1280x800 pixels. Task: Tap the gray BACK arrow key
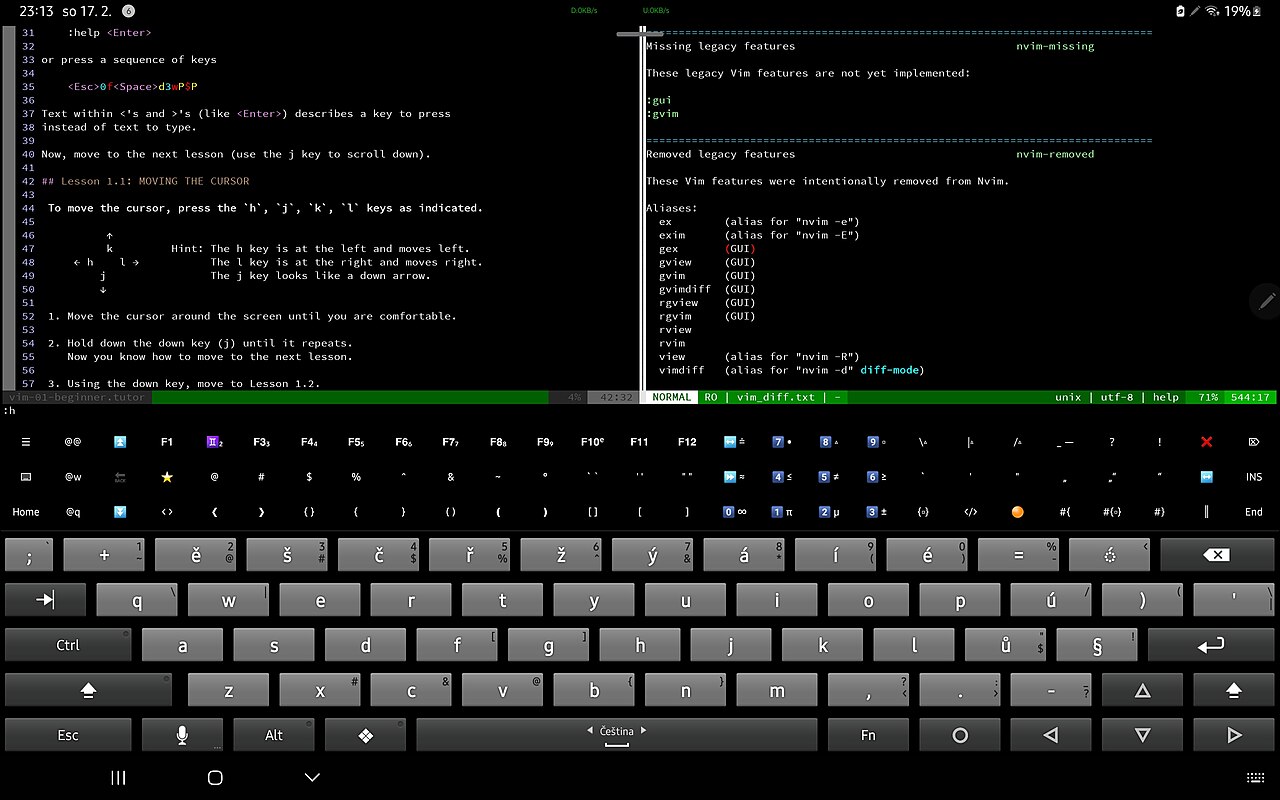click(120, 477)
